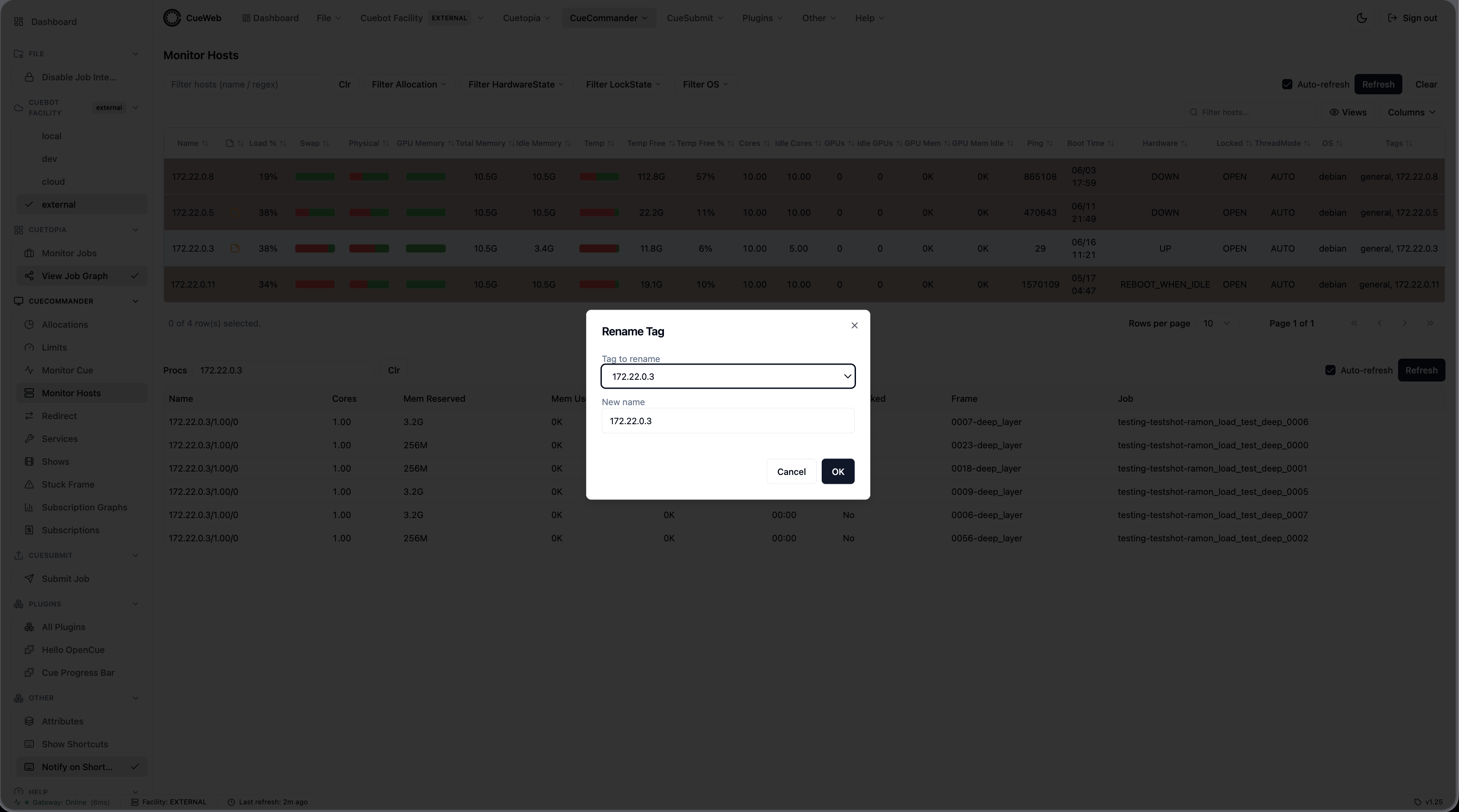Screen dimensions: 1459x812
Task: Click the Disable Job Interaction lock icon
Action: point(30,77)
